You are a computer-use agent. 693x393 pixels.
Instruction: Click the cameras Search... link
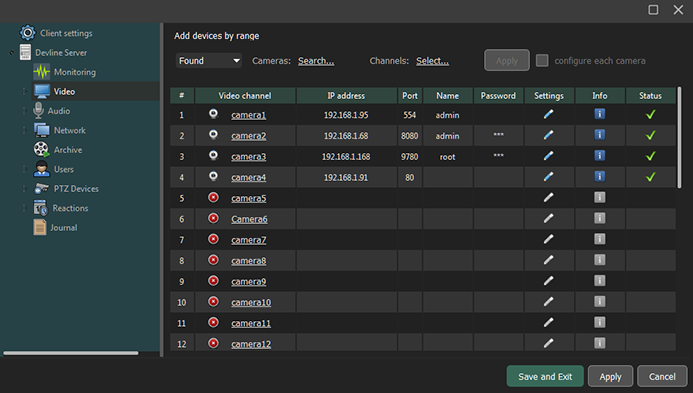[x=316, y=61]
